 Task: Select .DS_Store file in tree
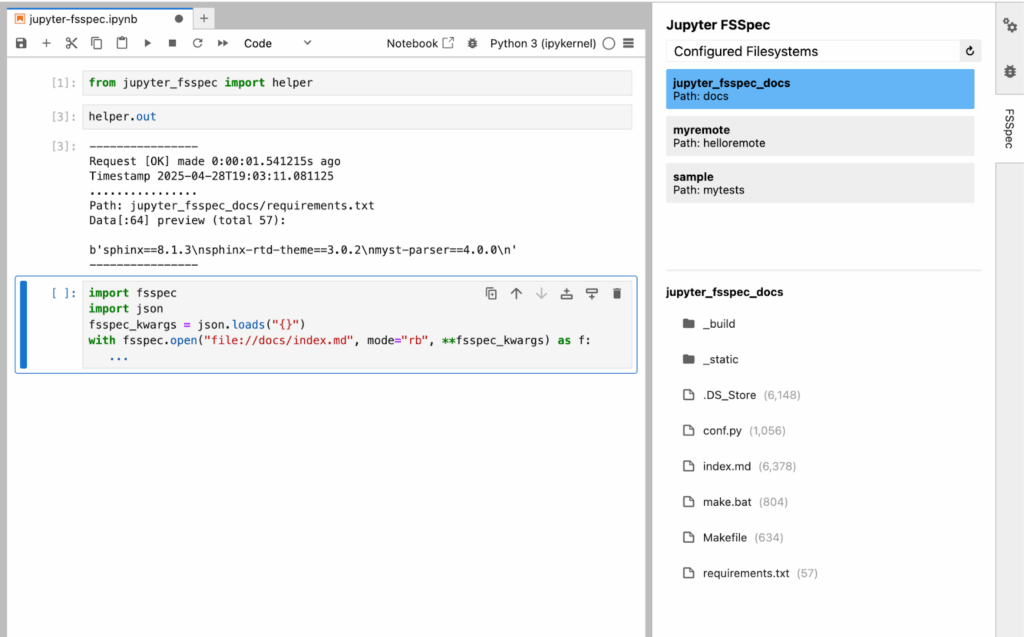741,395
